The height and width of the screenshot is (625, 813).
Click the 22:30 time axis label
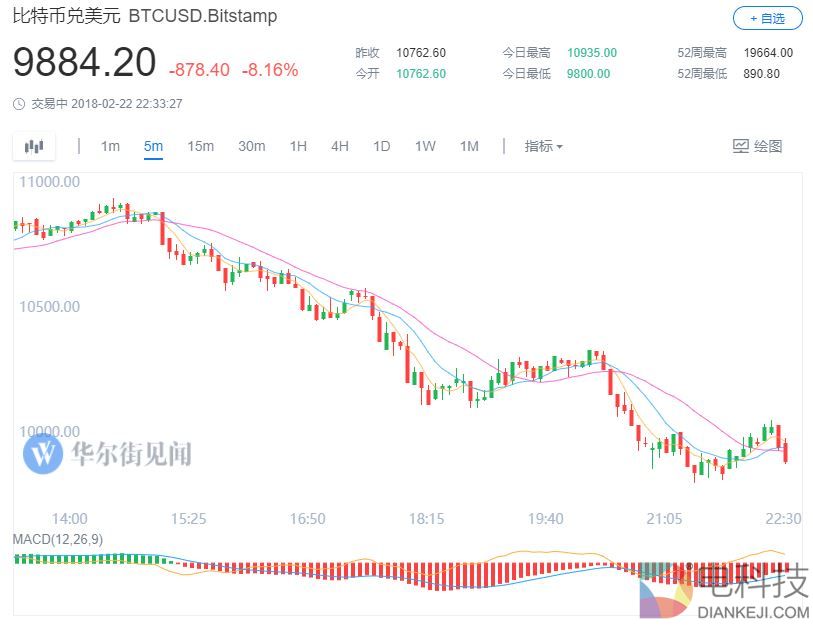[784, 518]
